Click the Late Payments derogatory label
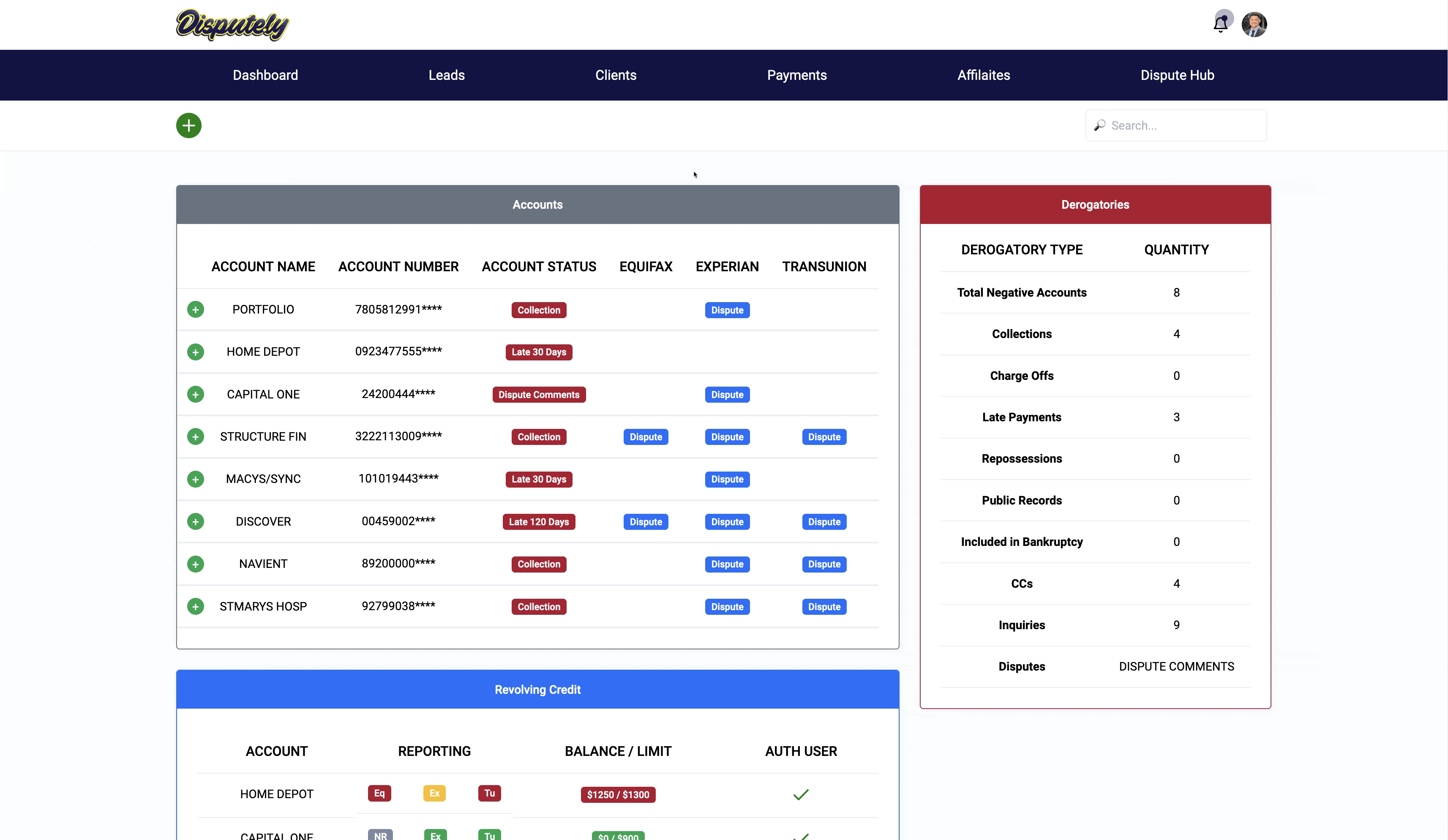 coord(1021,417)
